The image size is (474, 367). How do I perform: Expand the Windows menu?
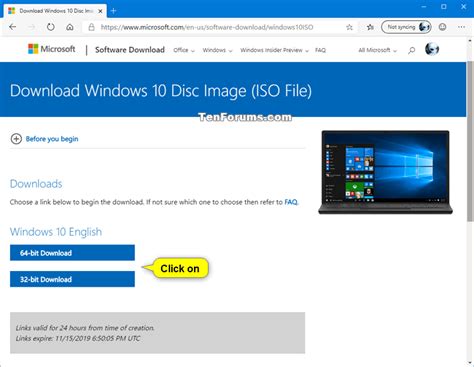tap(217, 50)
